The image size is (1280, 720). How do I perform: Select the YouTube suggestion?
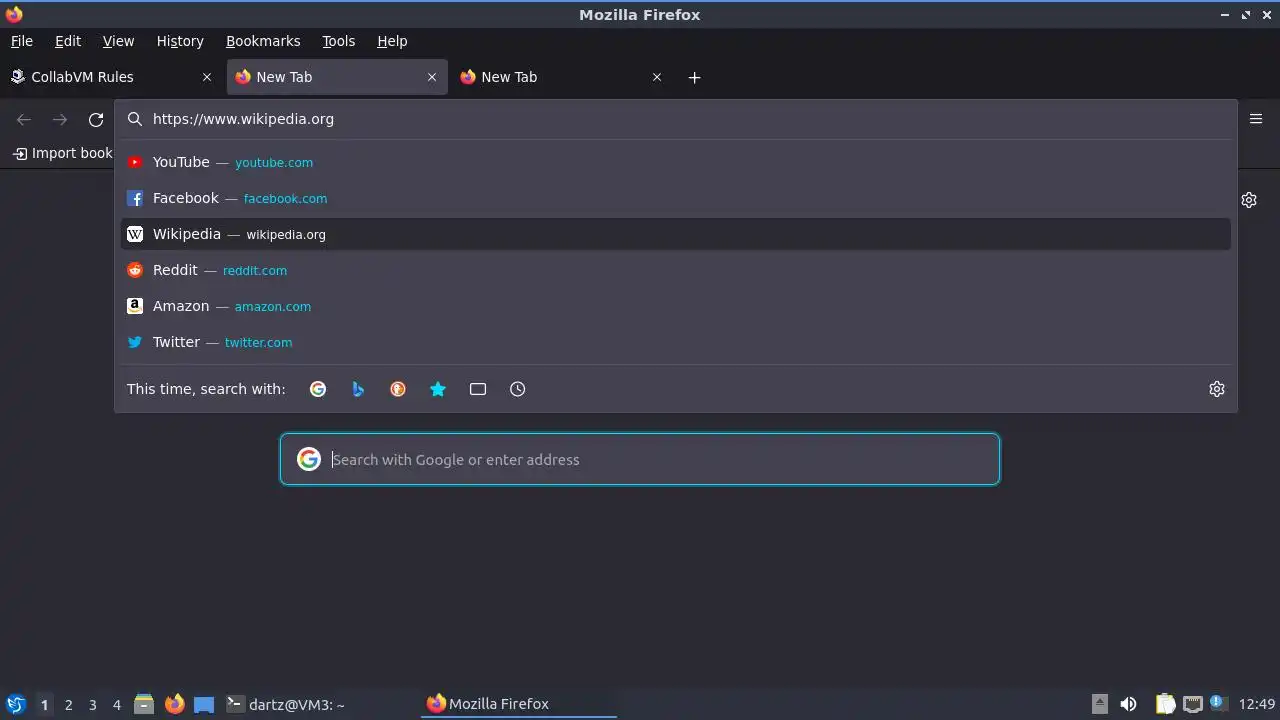(676, 162)
